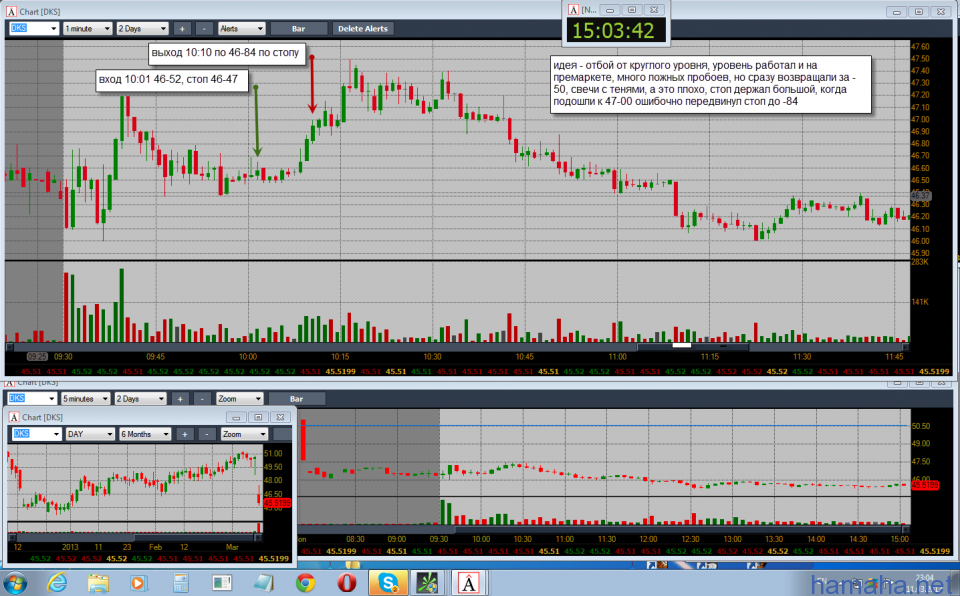Click the Bar button in the 5-minutes chart

click(296, 398)
